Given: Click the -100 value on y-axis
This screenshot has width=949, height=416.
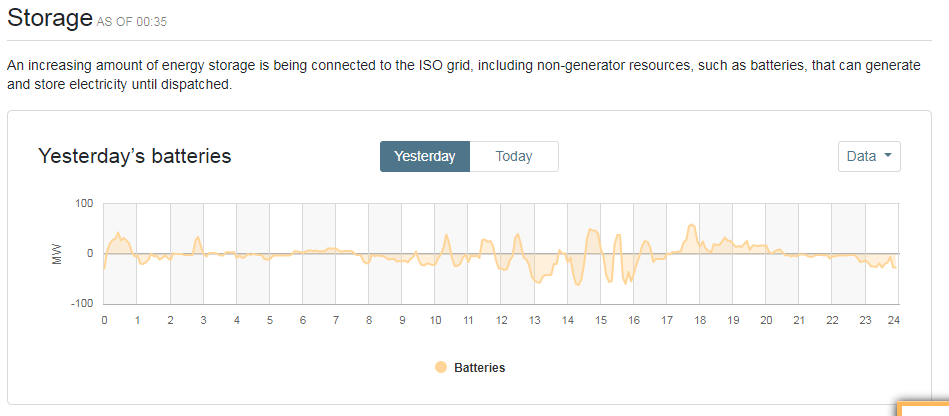Looking at the screenshot, I should point(83,303).
